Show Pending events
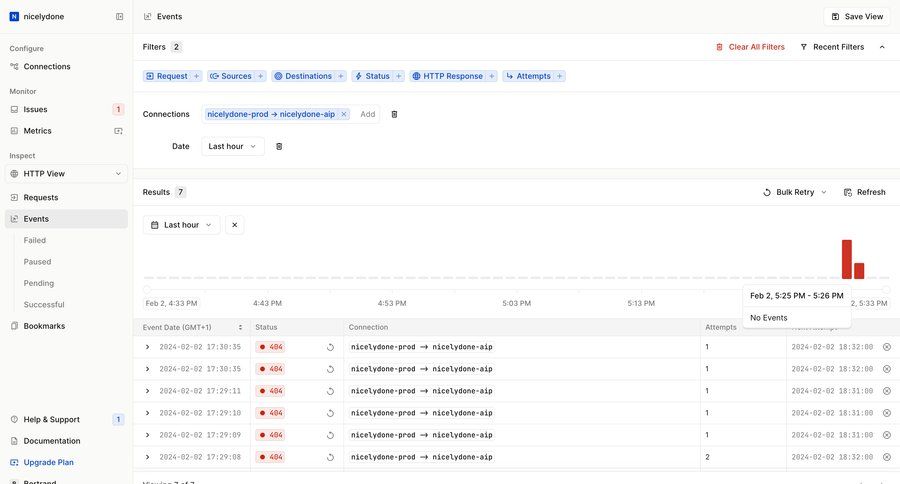The width and height of the screenshot is (900, 484). (x=38, y=283)
